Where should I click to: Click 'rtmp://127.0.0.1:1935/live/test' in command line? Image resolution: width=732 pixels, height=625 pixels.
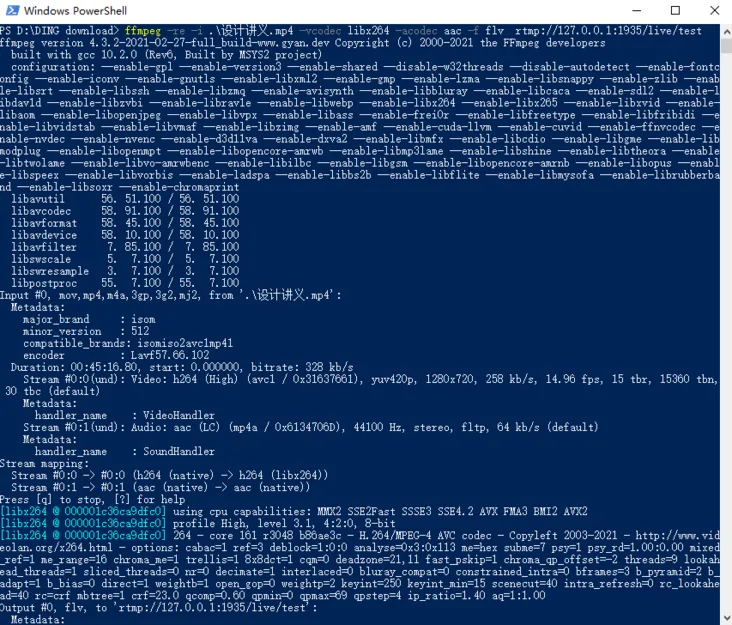pos(608,31)
